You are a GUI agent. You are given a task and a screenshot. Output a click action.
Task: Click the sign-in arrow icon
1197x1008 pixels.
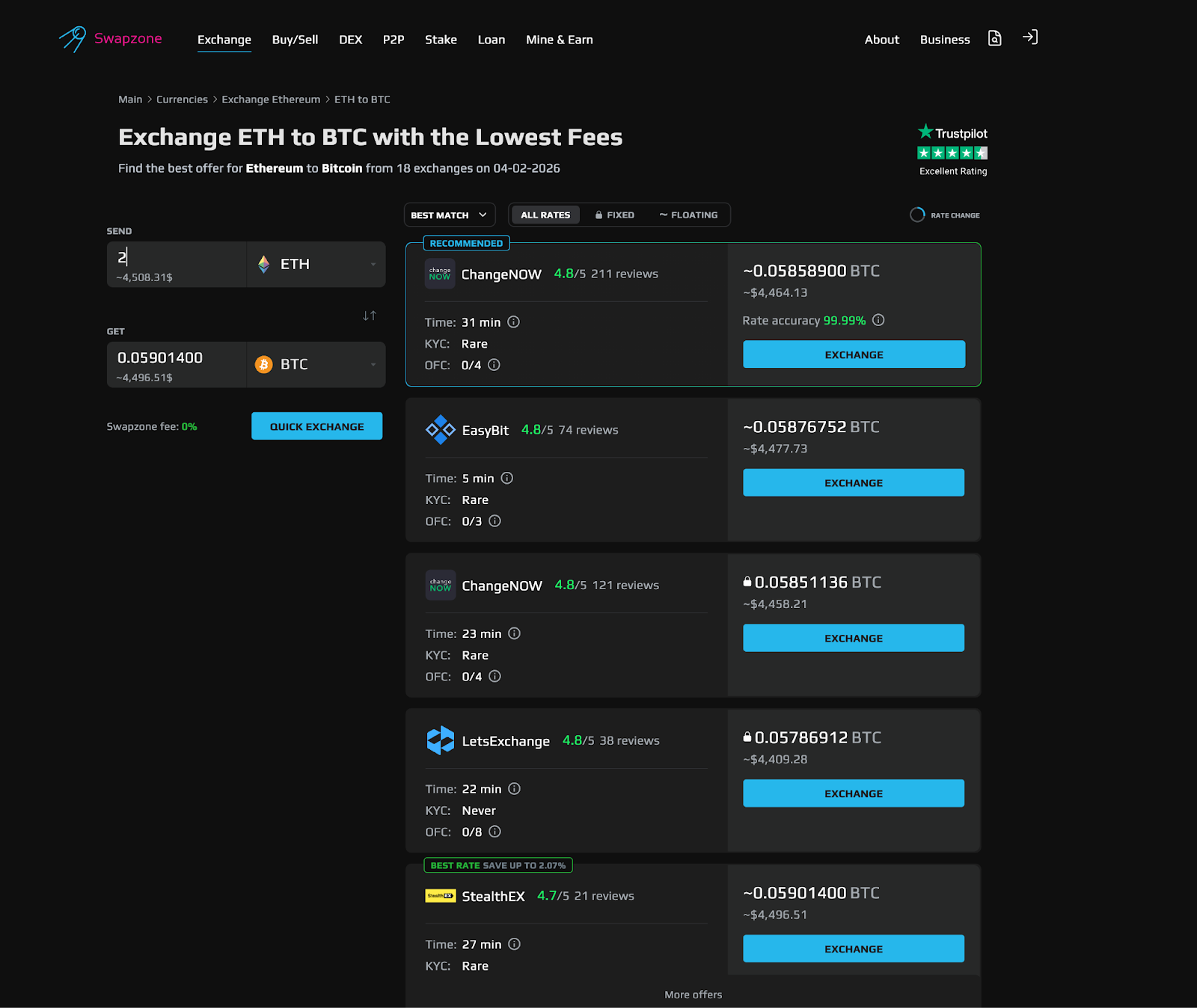(x=1030, y=37)
